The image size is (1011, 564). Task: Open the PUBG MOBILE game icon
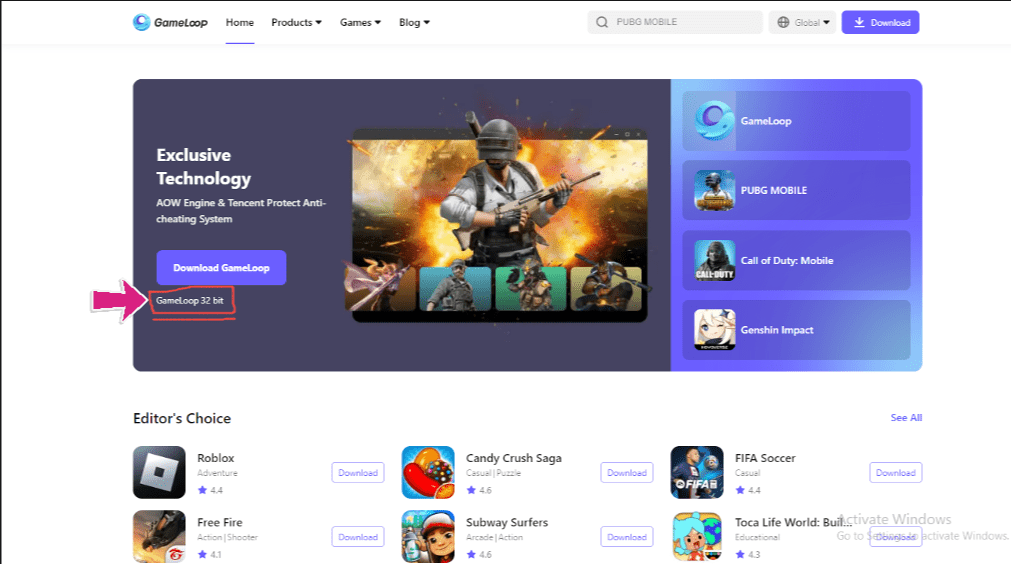click(x=714, y=191)
